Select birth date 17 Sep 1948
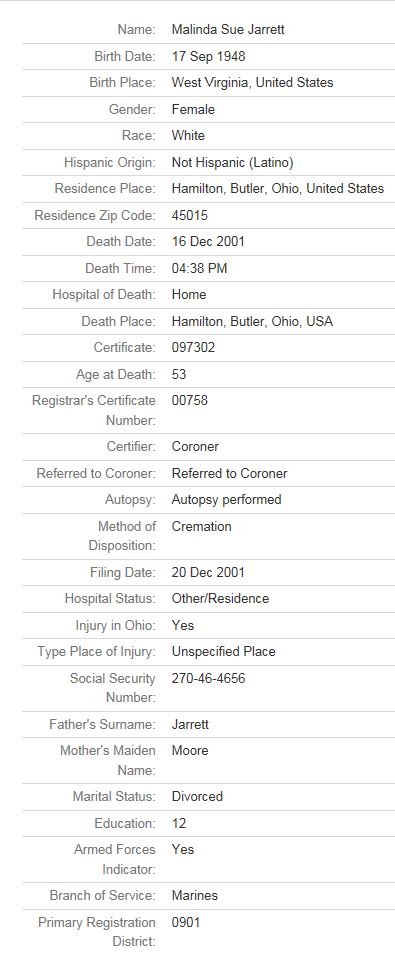The width and height of the screenshot is (395, 956). (x=208, y=57)
